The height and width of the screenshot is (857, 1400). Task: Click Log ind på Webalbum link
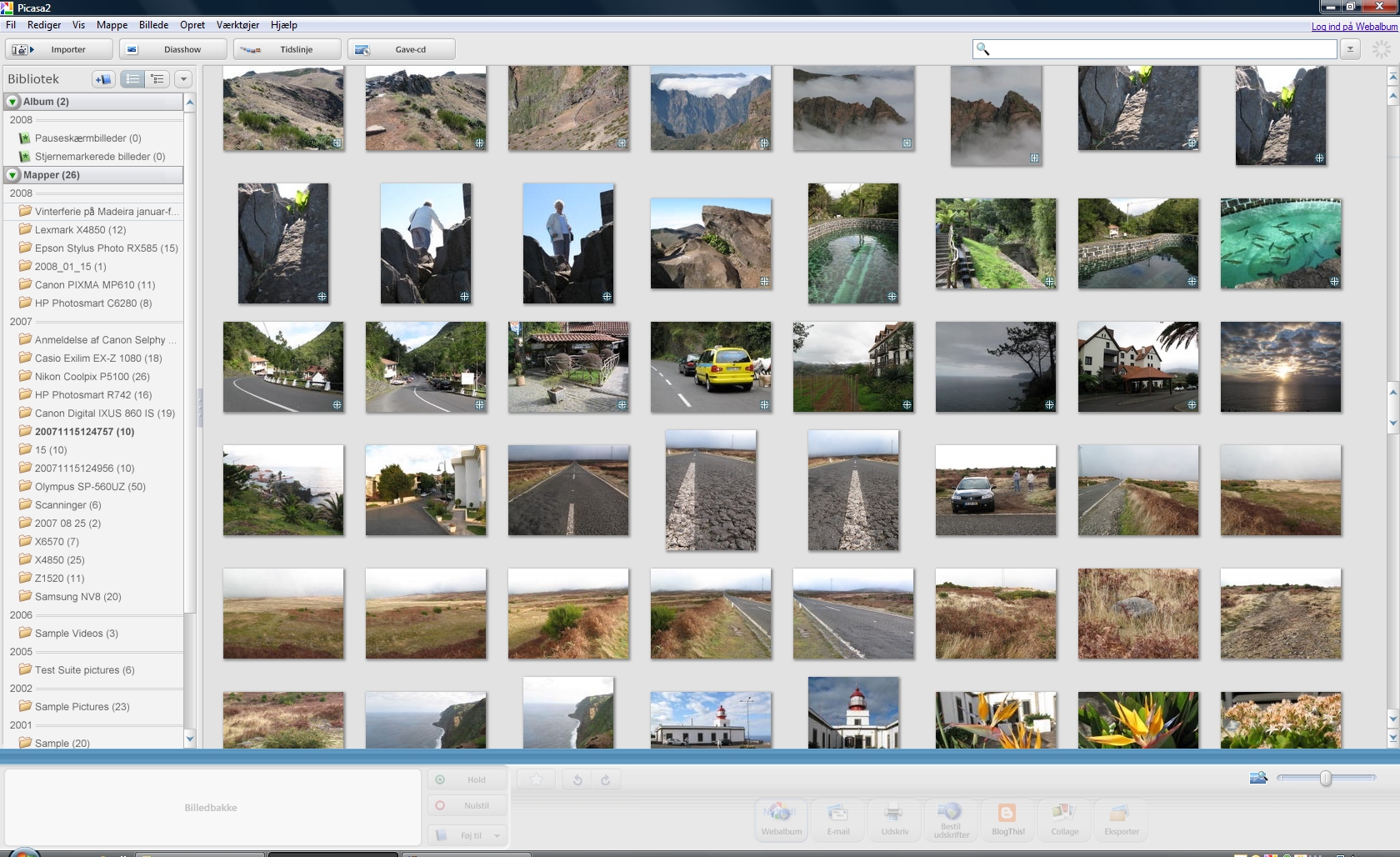click(1353, 27)
